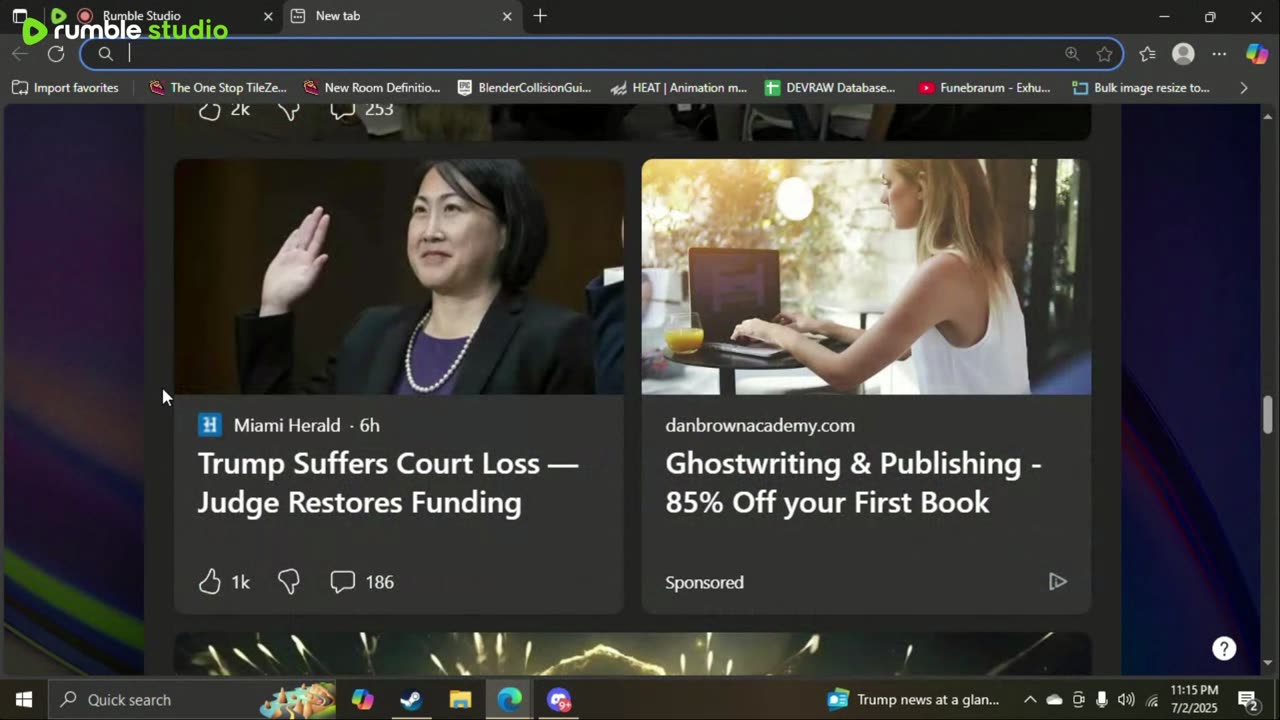Open the Funebrarum - Exhu... bookmark
Image resolution: width=1280 pixels, height=720 pixels.
click(x=985, y=88)
